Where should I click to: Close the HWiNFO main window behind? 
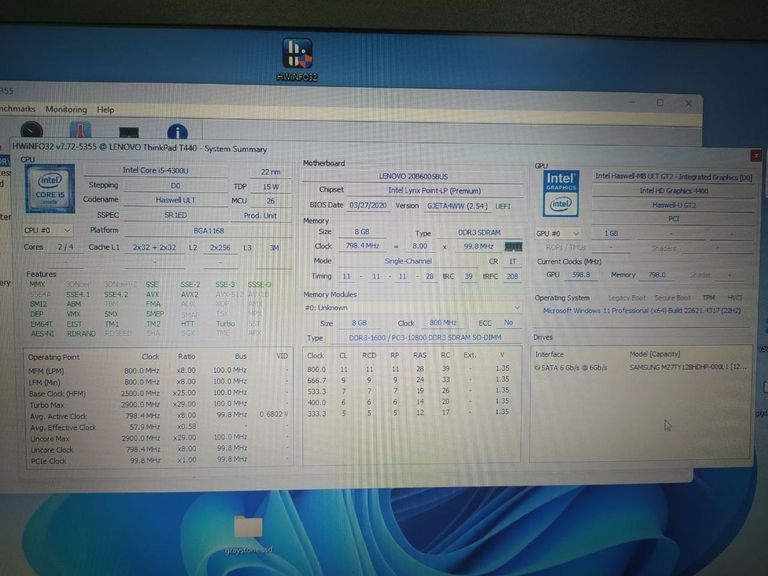[x=688, y=103]
